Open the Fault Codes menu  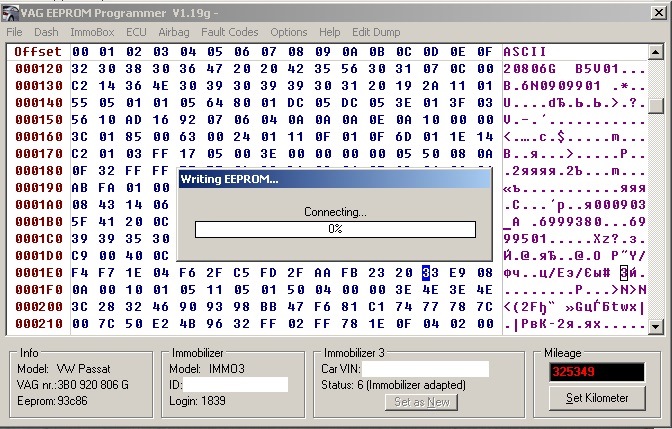[x=230, y=32]
